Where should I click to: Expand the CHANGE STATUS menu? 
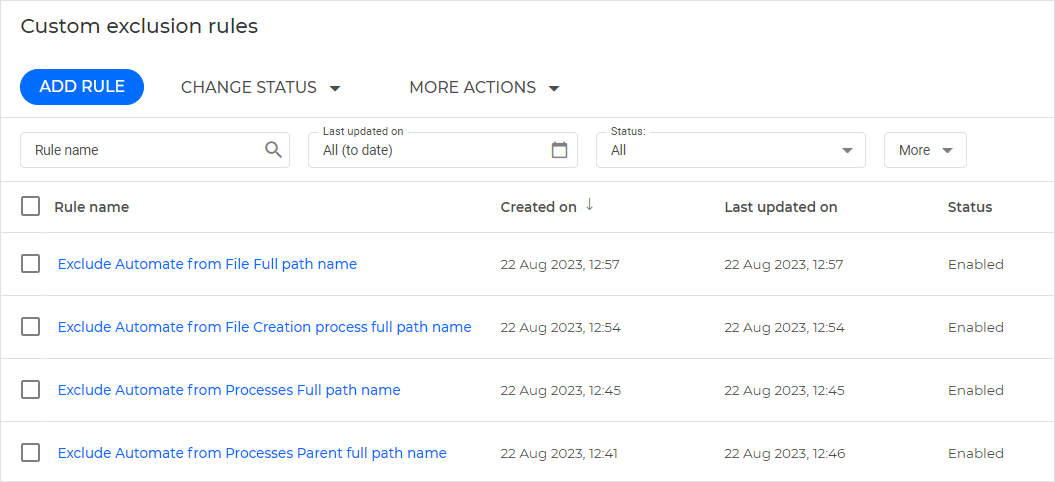coord(261,87)
